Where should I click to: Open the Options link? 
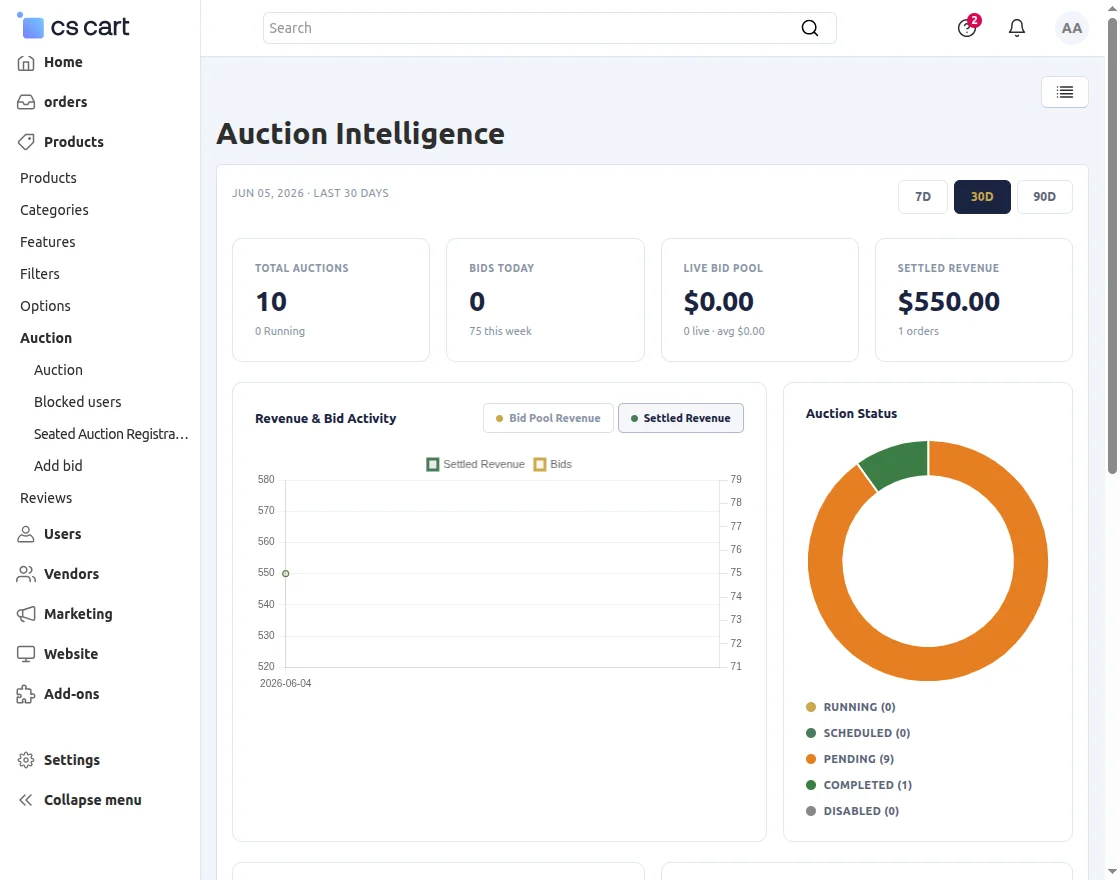coord(45,306)
